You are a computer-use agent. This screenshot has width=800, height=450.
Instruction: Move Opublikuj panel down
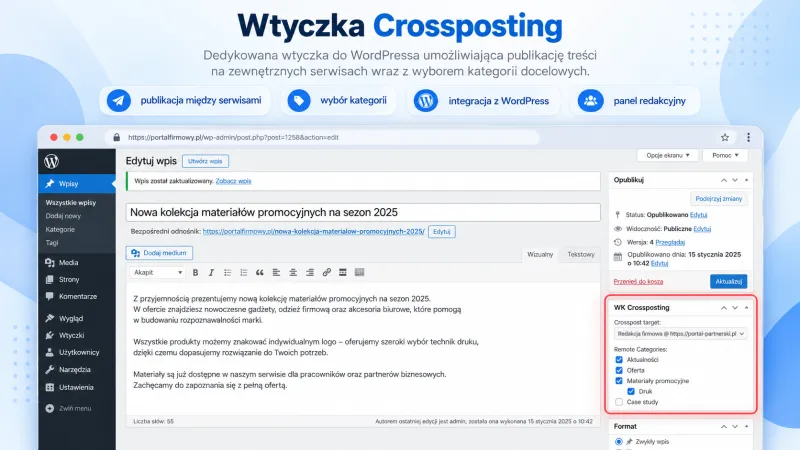tap(735, 180)
